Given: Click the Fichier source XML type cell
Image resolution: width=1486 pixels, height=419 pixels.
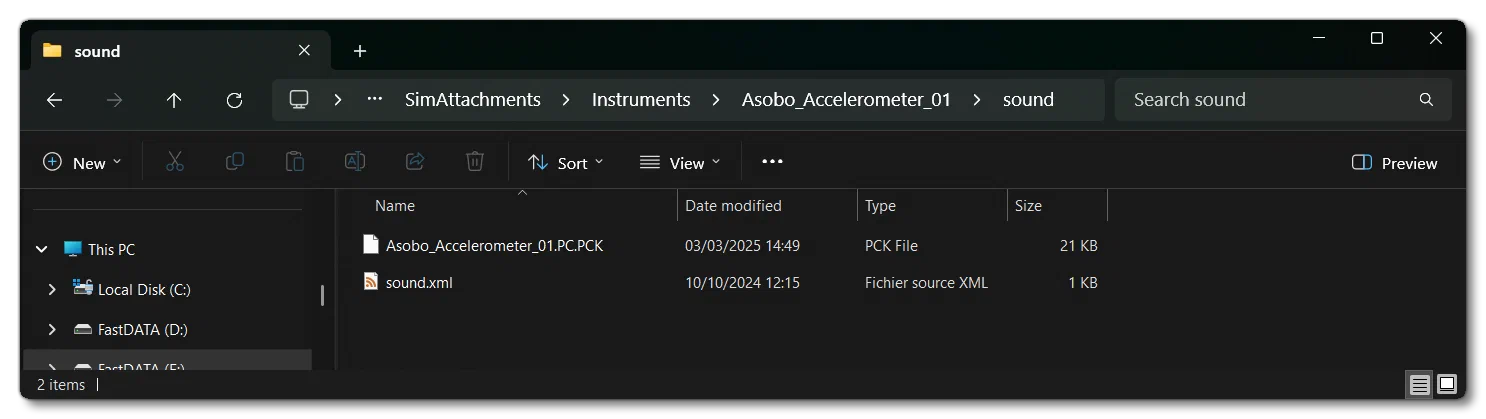Looking at the screenshot, I should tap(926, 283).
